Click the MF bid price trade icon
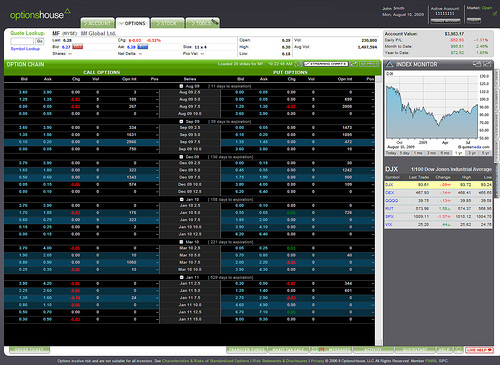The width and height of the screenshot is (500, 365). click(x=77, y=47)
